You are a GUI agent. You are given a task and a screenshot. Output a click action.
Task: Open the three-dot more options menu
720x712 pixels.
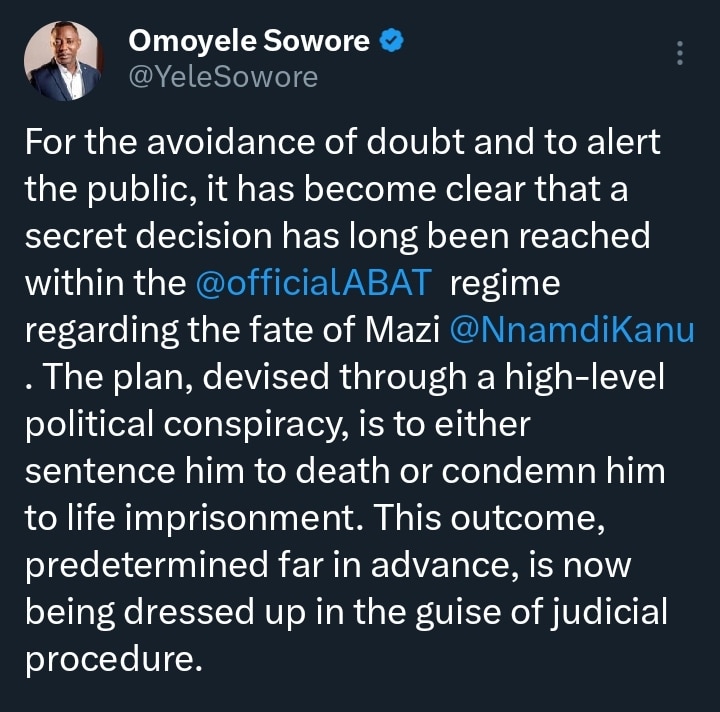681,53
